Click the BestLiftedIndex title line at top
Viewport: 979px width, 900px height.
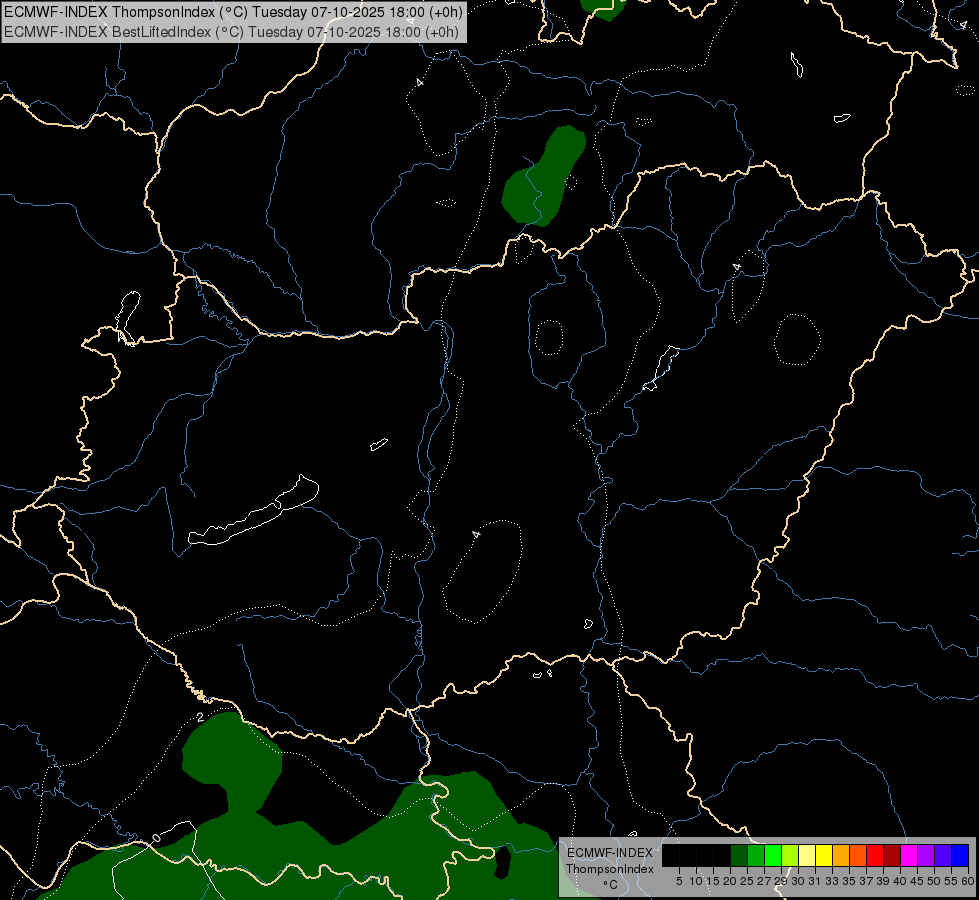[x=231, y=31]
